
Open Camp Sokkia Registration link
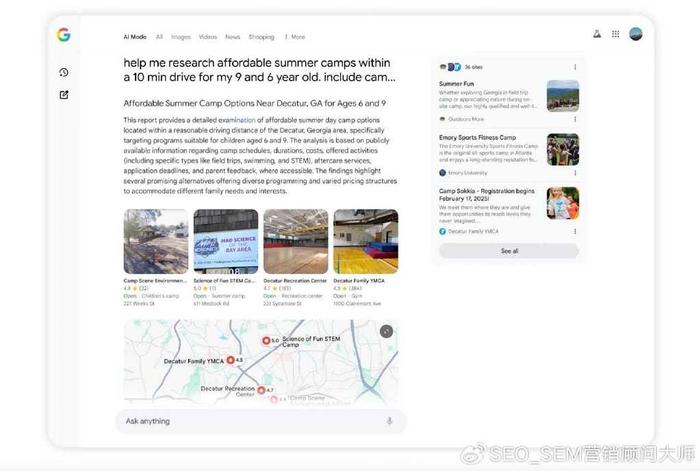pyautogui.click(x=487, y=195)
